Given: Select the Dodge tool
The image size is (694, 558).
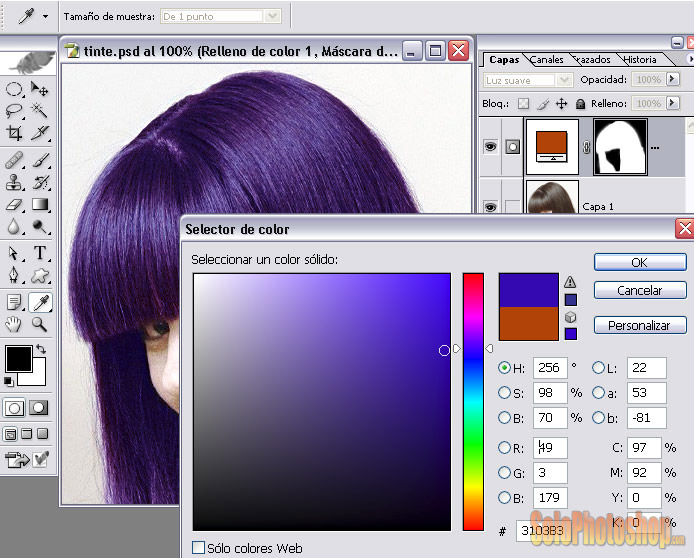Looking at the screenshot, I should click(39, 227).
